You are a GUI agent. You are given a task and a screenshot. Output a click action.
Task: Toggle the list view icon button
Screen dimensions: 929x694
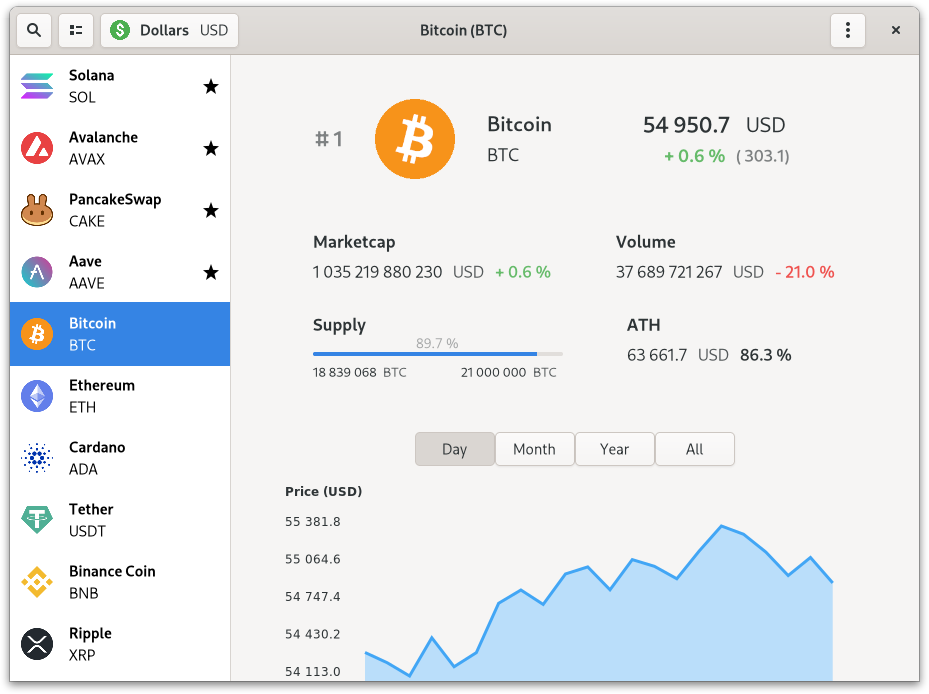tap(76, 30)
